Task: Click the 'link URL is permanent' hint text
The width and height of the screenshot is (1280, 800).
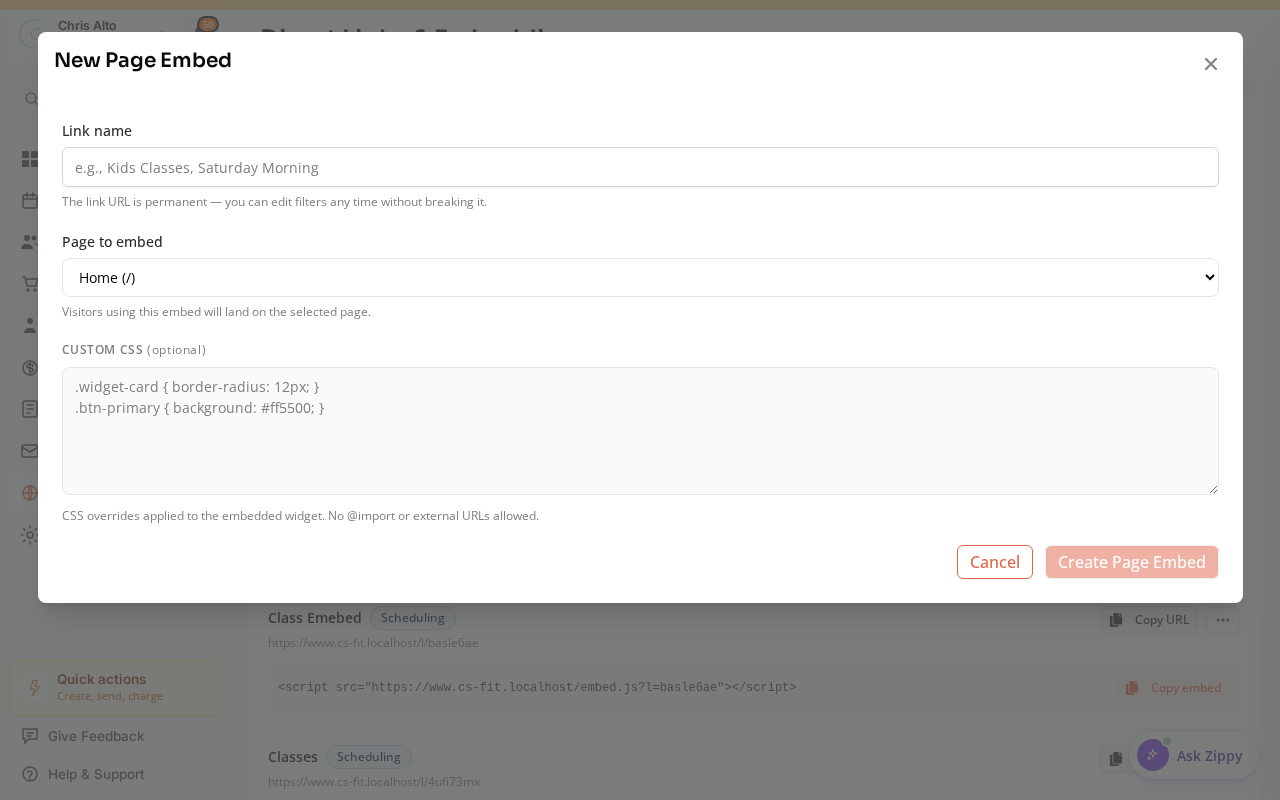Action: [274, 202]
